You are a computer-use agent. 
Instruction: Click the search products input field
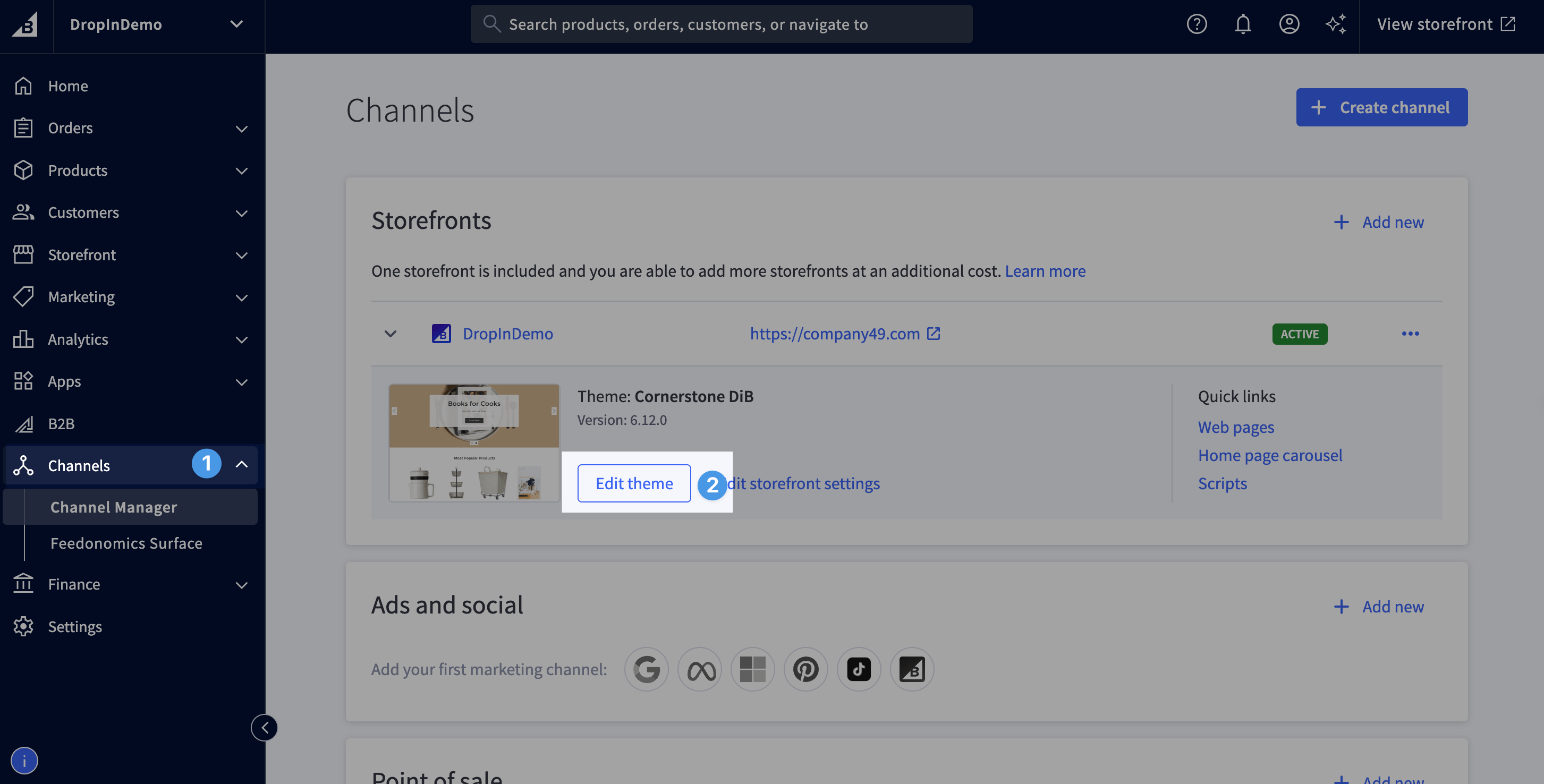point(722,24)
